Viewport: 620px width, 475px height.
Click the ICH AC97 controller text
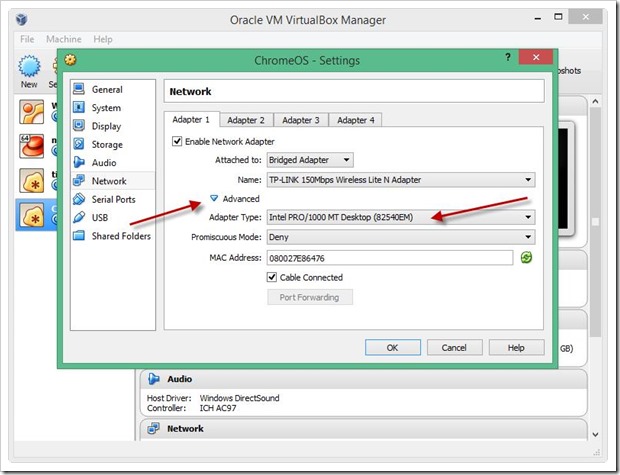[218, 408]
